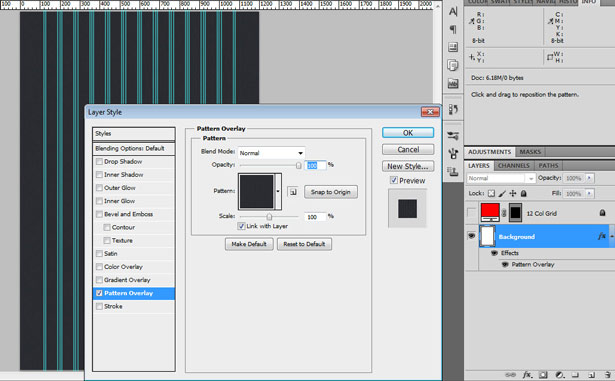The height and width of the screenshot is (381, 615).
Task: Hide the Background layer eye icon
Action: click(x=471, y=236)
